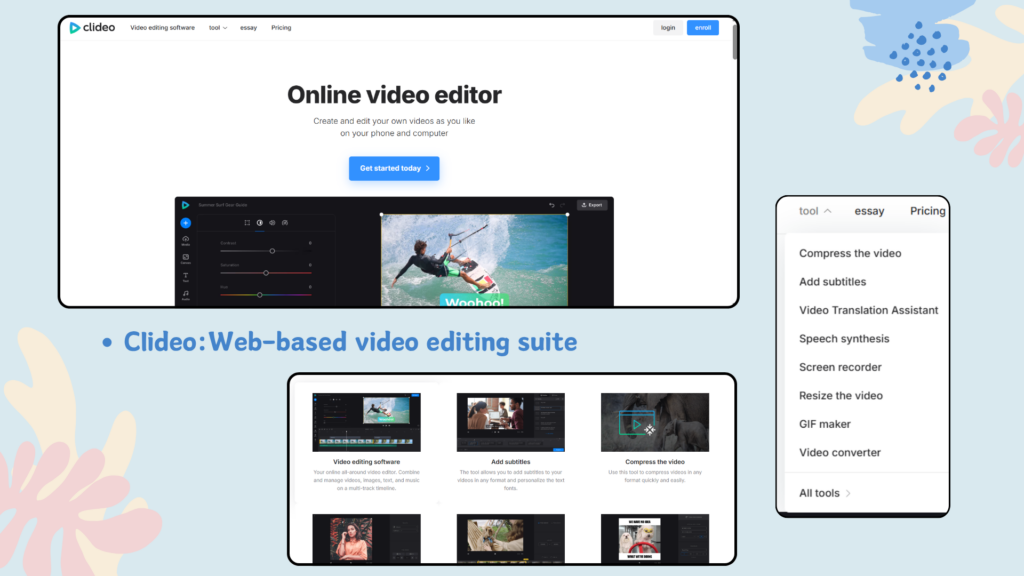Click the browser page vertical scrollbar
Viewport: 1024px width, 576px height.
pos(735,42)
